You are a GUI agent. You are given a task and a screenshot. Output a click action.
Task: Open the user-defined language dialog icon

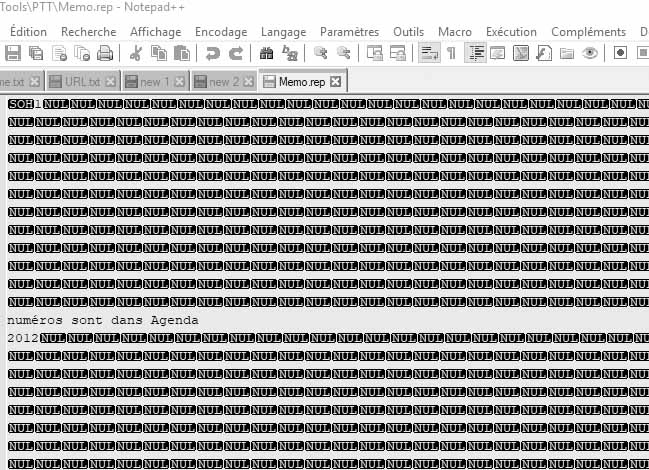498,53
